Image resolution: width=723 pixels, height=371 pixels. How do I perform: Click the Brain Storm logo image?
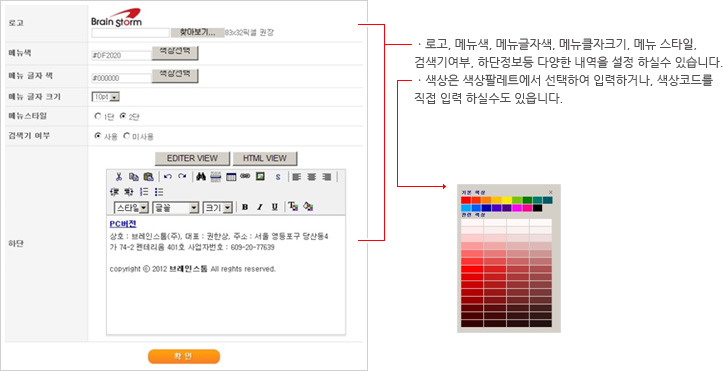coord(117,18)
